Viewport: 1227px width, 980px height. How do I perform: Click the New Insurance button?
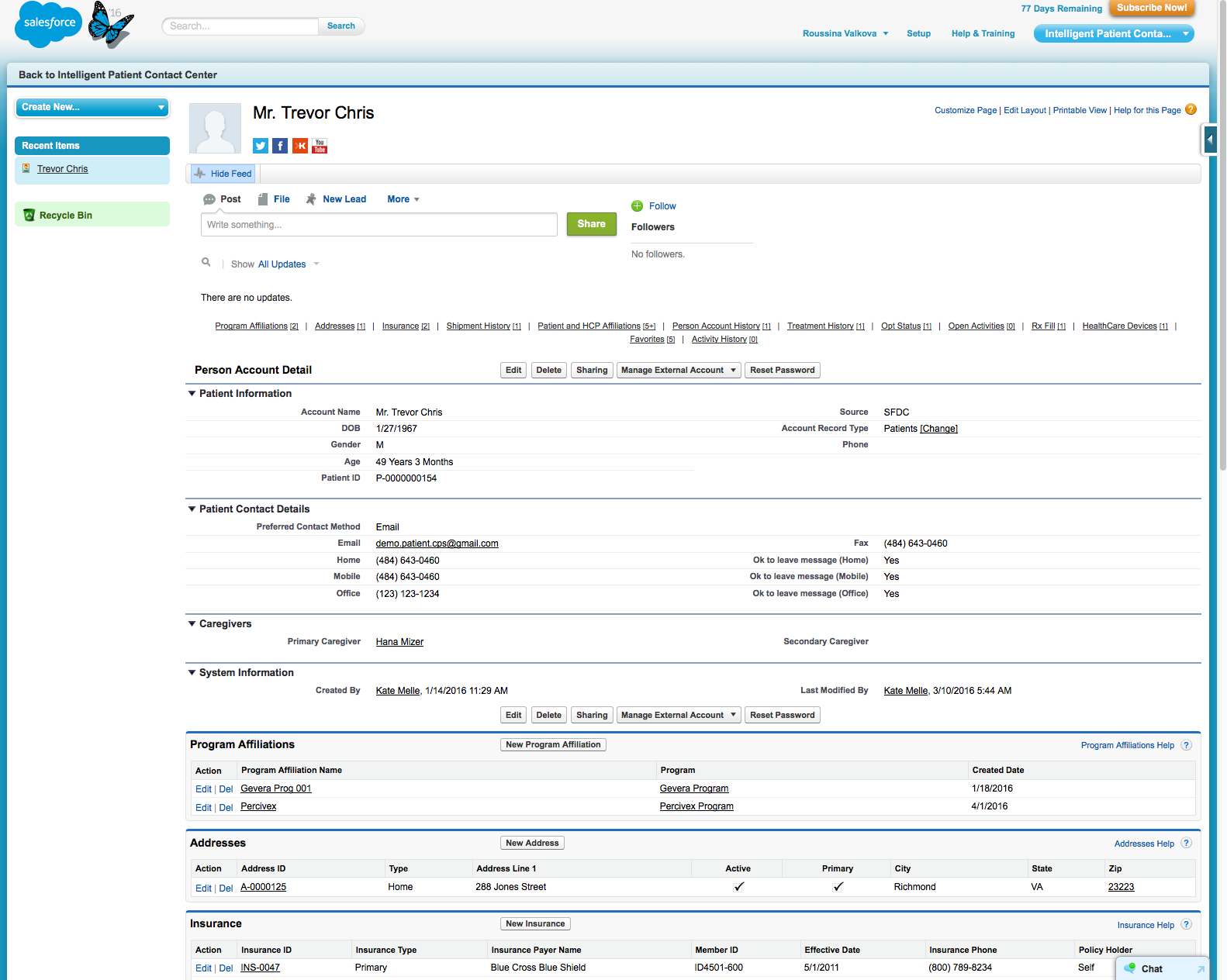pos(535,923)
